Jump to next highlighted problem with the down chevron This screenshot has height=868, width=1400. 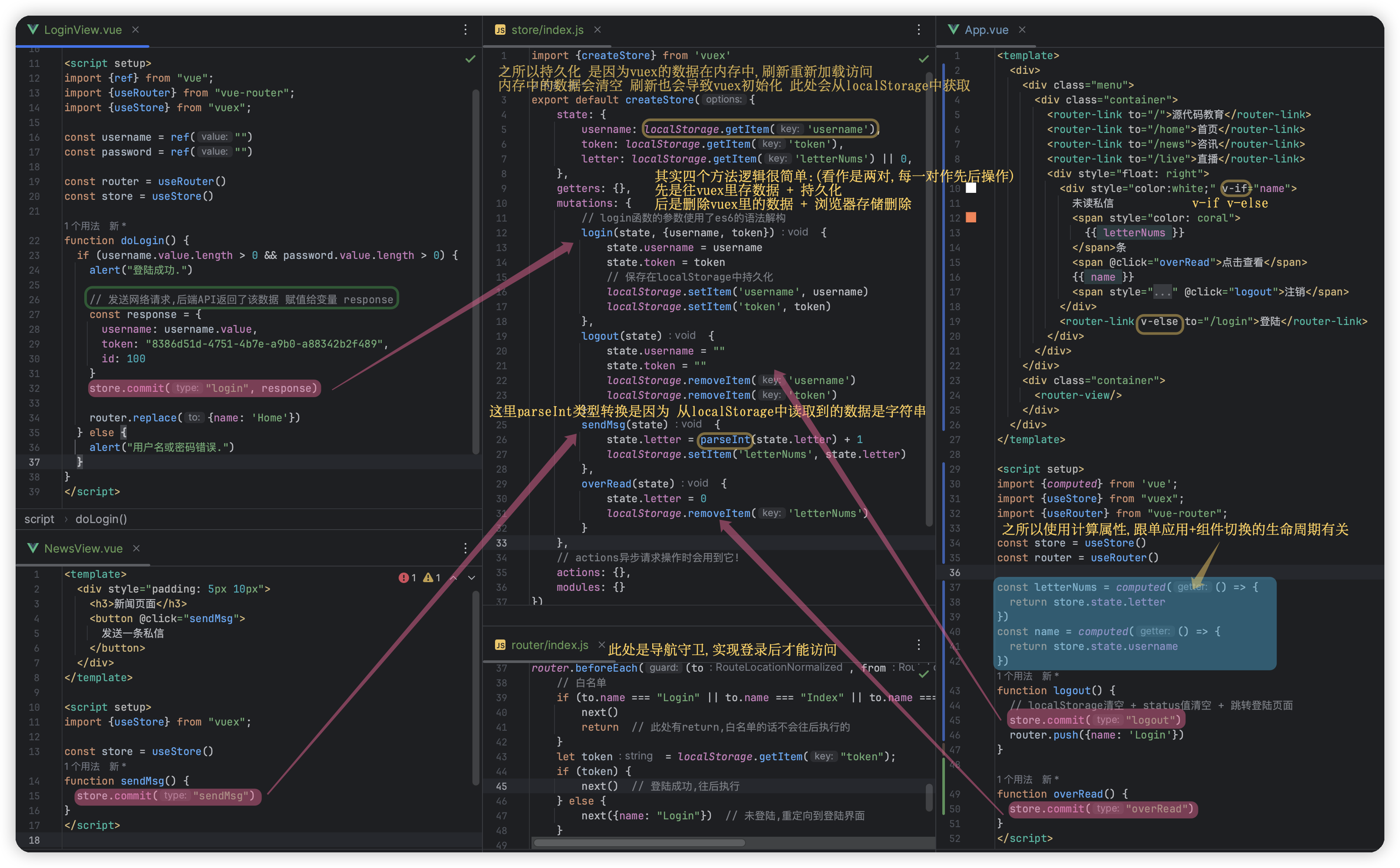coord(472,577)
